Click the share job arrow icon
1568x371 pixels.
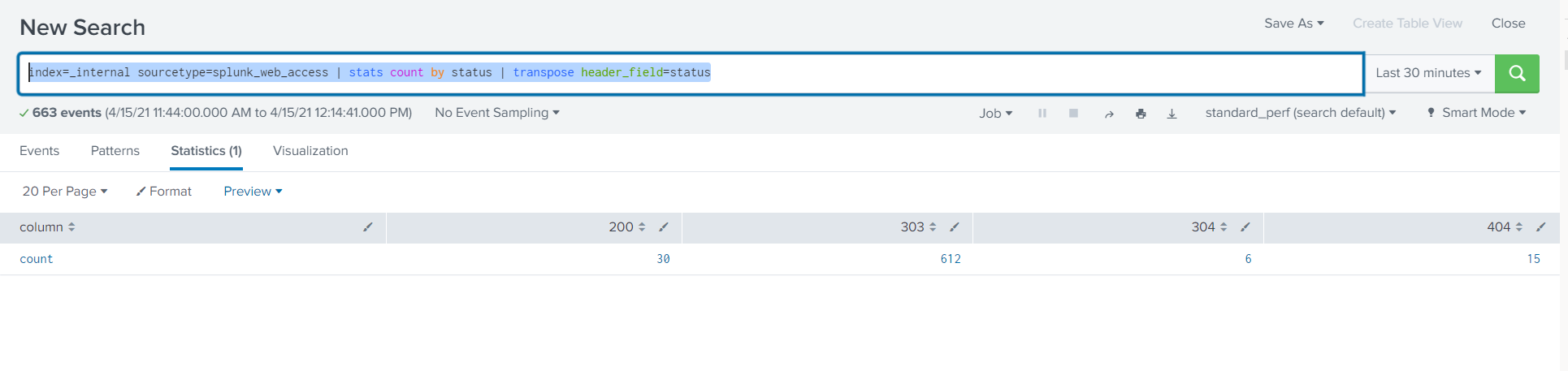pos(1108,114)
